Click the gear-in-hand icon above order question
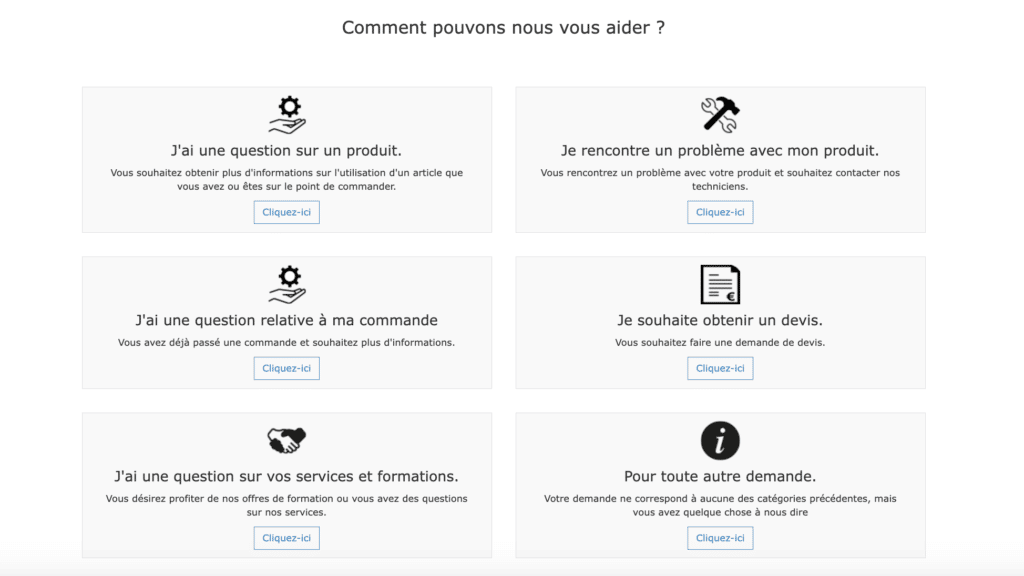1024x576 pixels. pos(287,284)
